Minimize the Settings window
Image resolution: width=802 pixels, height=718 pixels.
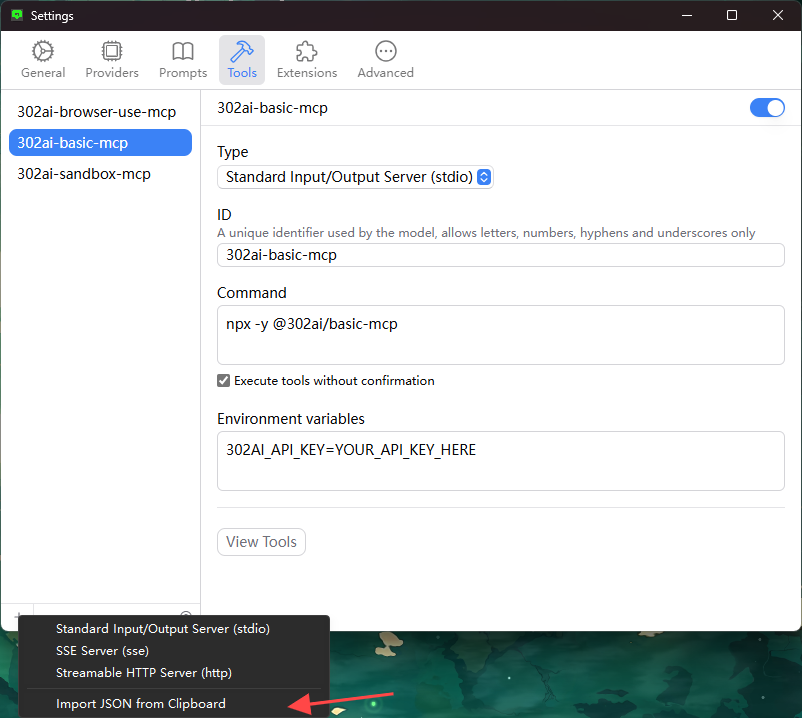(x=687, y=15)
